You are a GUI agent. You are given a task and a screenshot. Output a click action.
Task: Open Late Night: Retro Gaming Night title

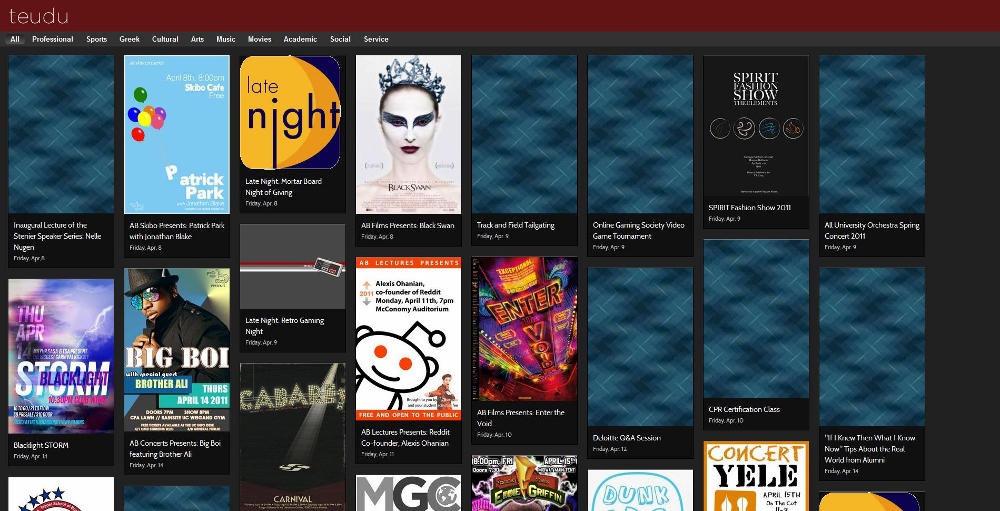point(284,326)
